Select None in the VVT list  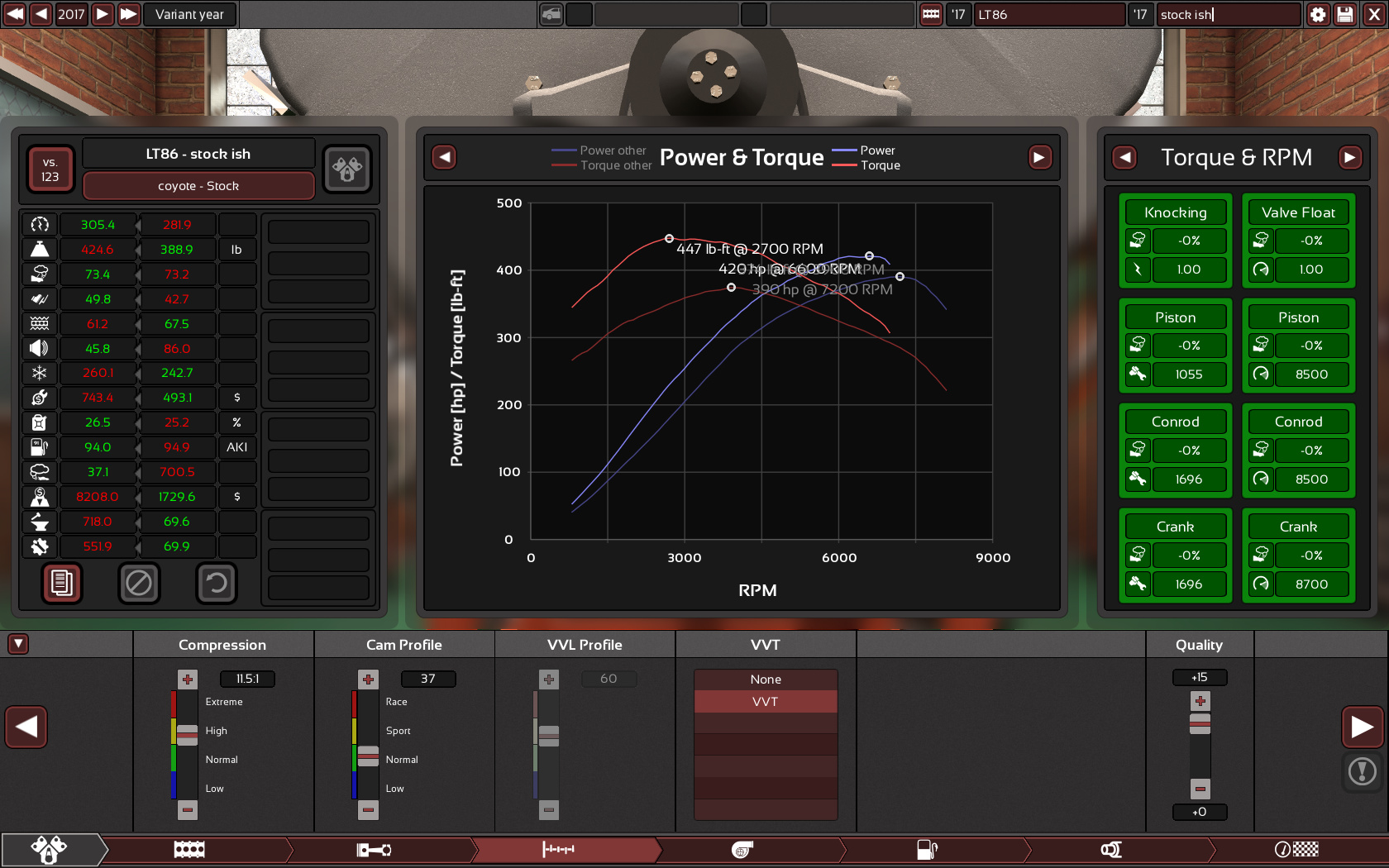[766, 680]
